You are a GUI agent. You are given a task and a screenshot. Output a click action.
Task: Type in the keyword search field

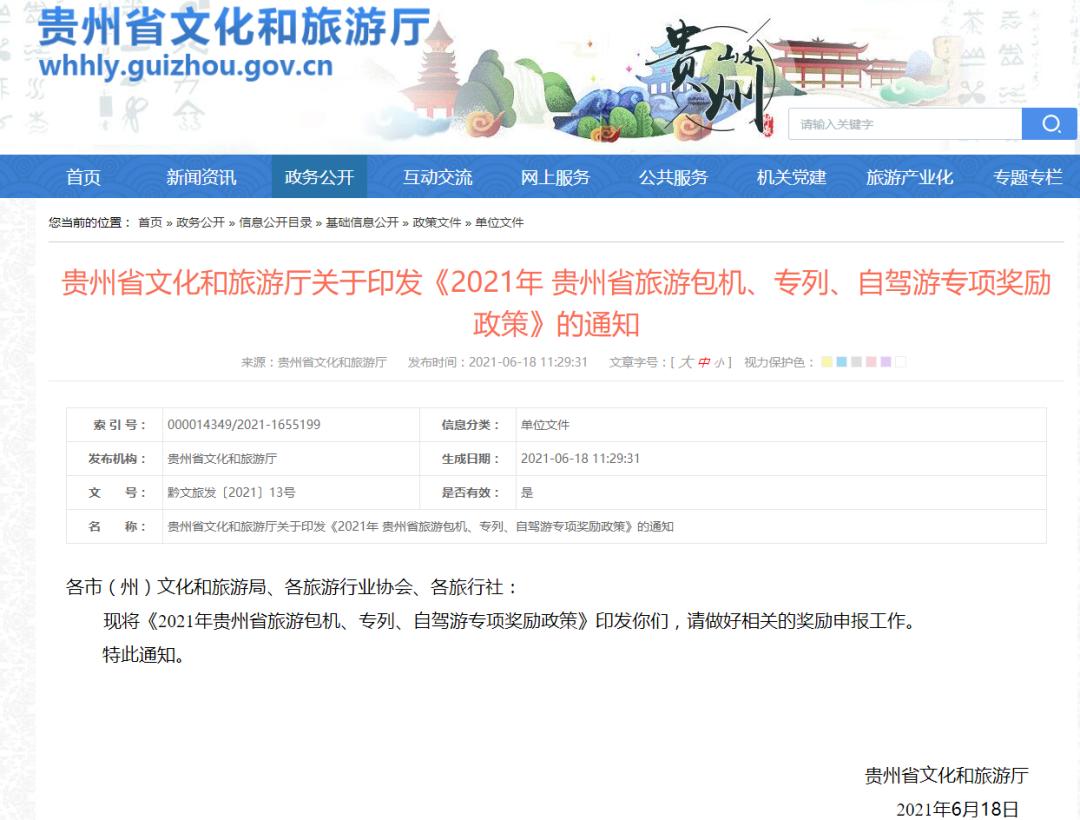(x=904, y=124)
